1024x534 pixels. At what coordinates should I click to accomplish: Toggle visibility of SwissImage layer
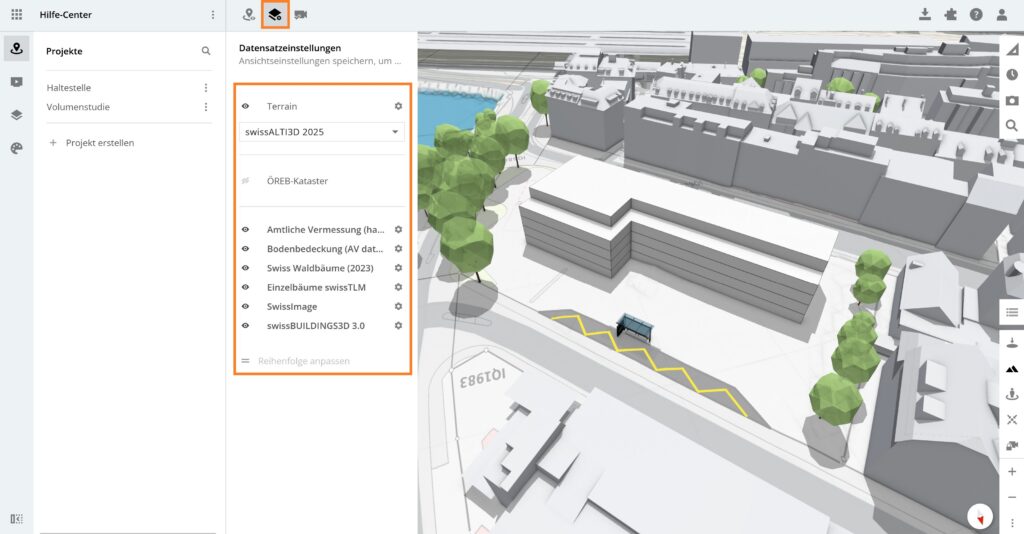245,307
